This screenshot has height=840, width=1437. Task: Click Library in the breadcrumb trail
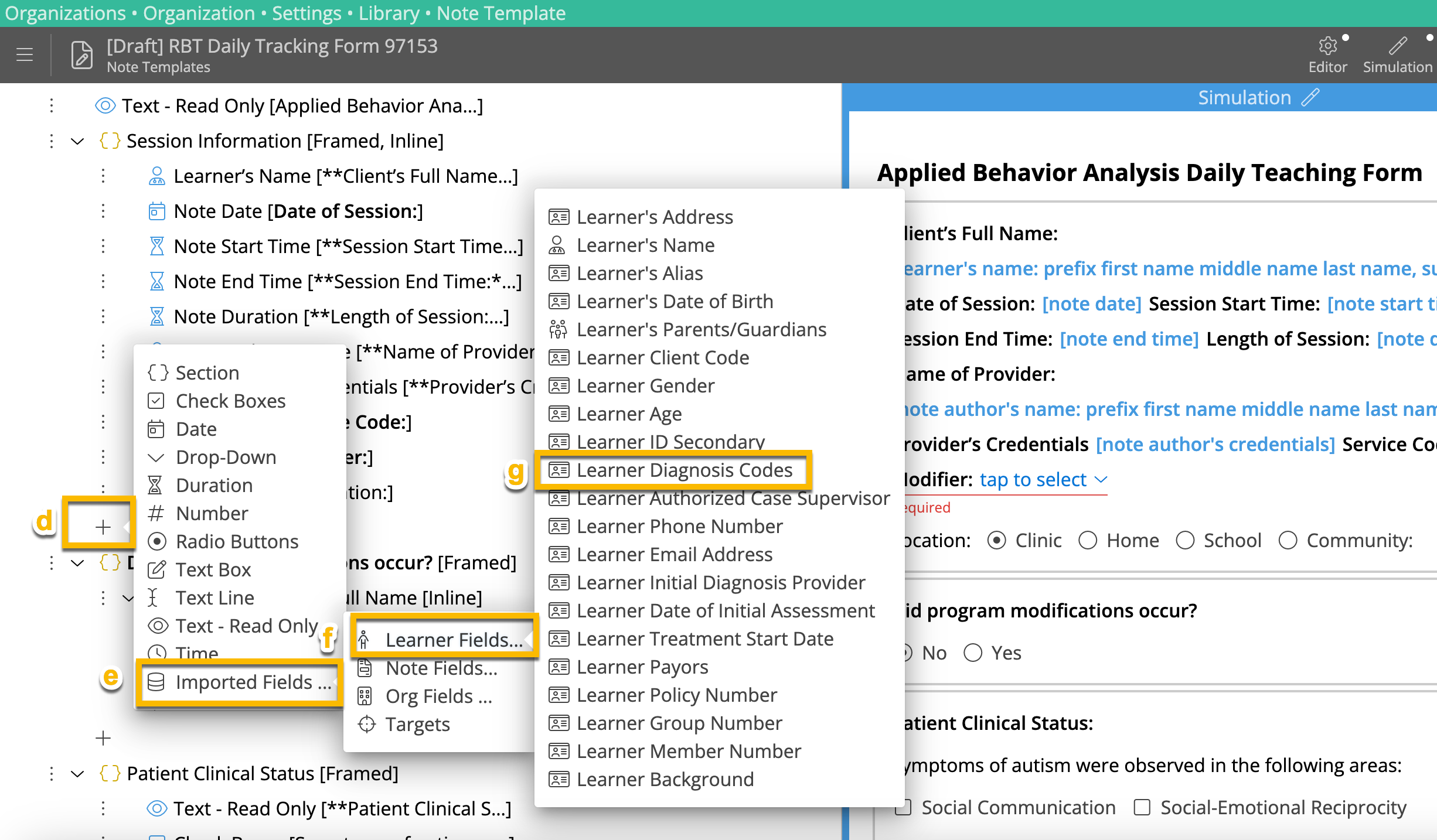[x=389, y=13]
